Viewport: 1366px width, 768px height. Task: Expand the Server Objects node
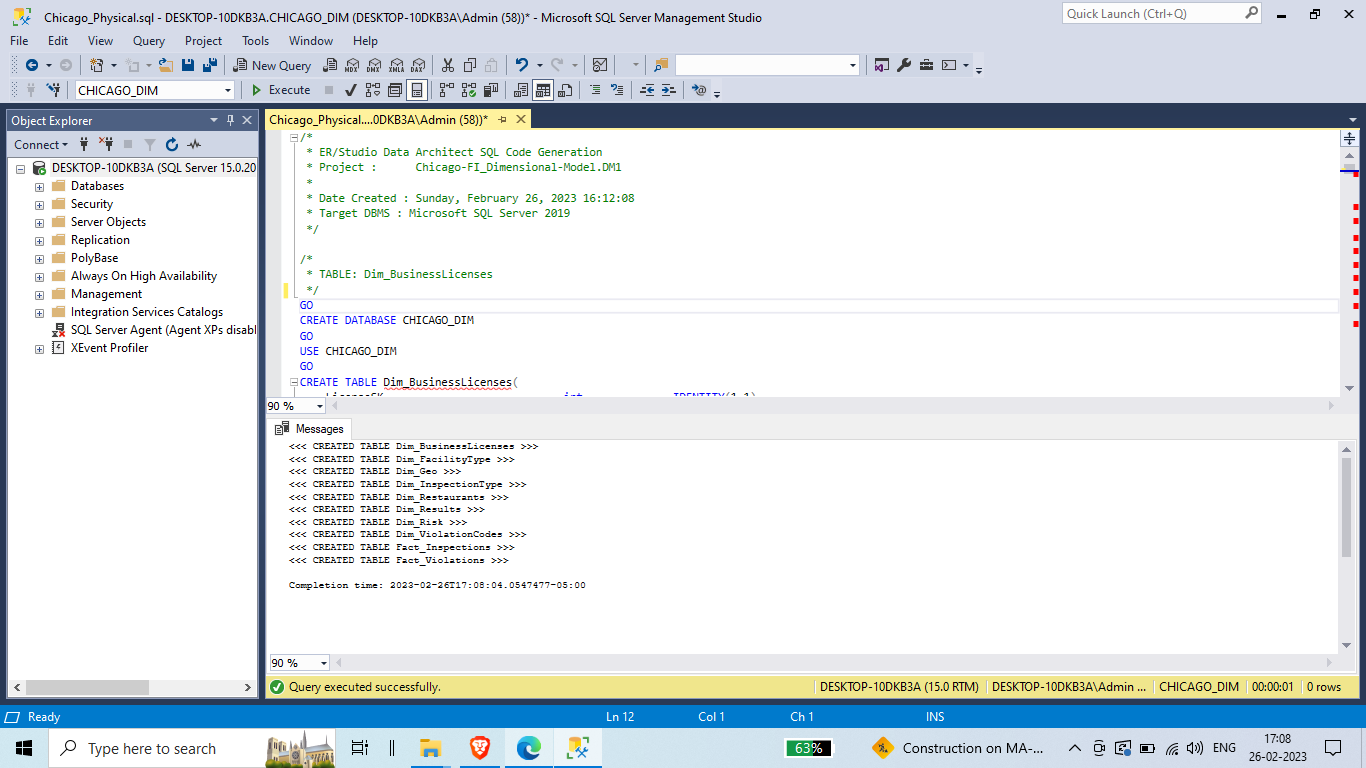point(39,222)
